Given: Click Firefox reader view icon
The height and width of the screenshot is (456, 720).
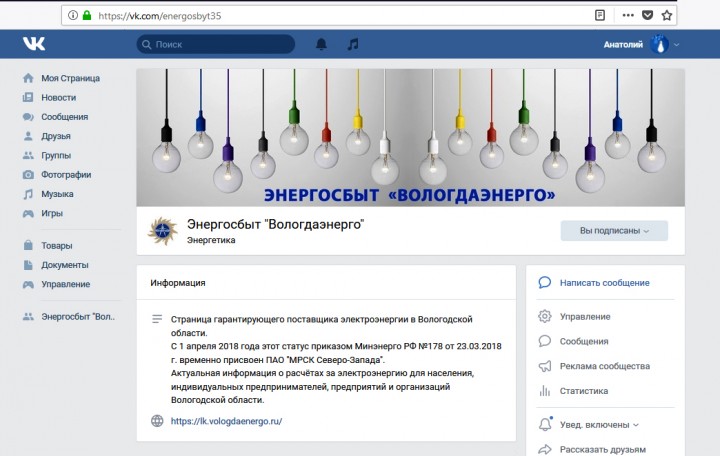Looking at the screenshot, I should [600, 15].
